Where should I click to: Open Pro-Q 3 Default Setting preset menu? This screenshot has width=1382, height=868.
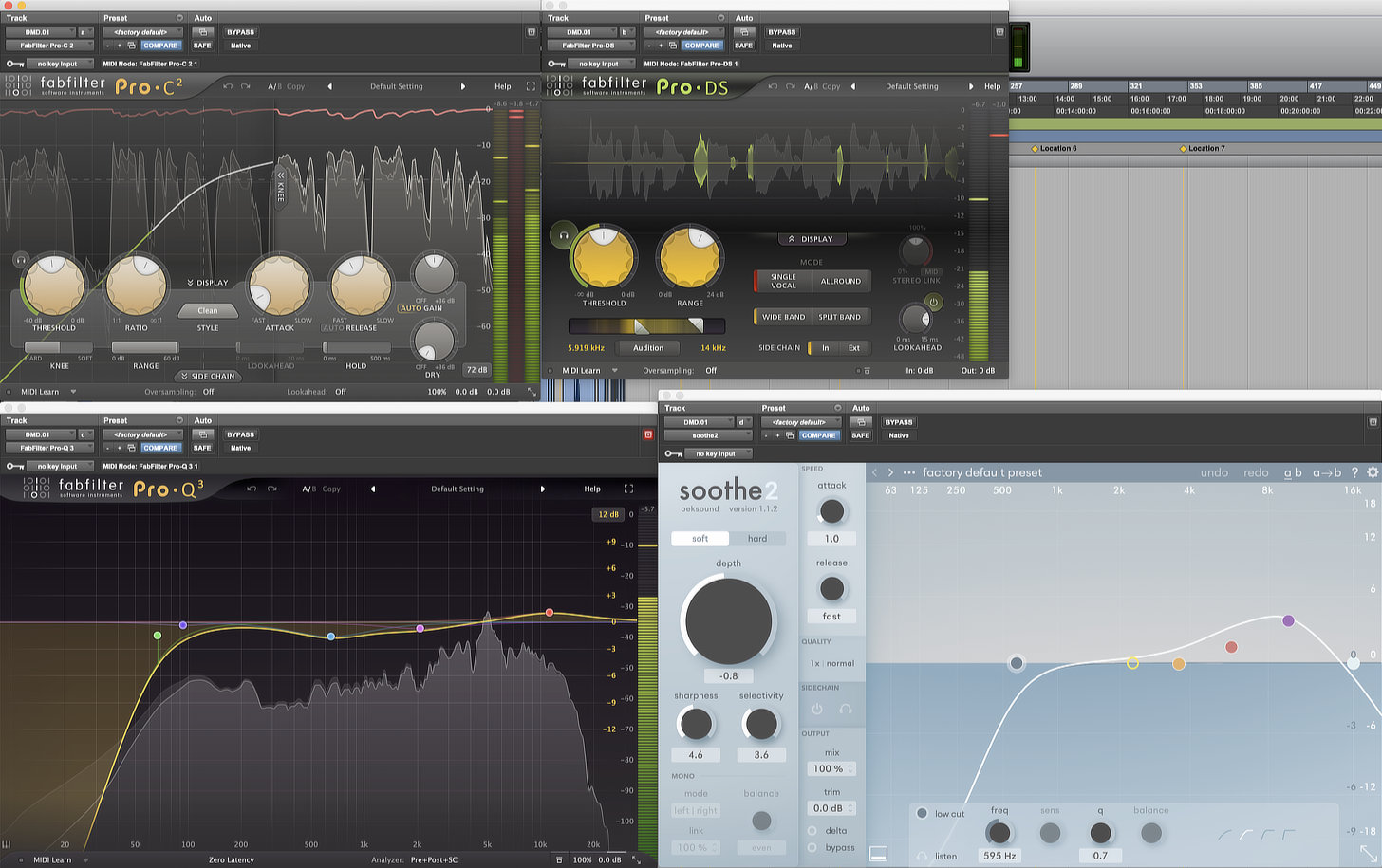pyautogui.click(x=458, y=489)
